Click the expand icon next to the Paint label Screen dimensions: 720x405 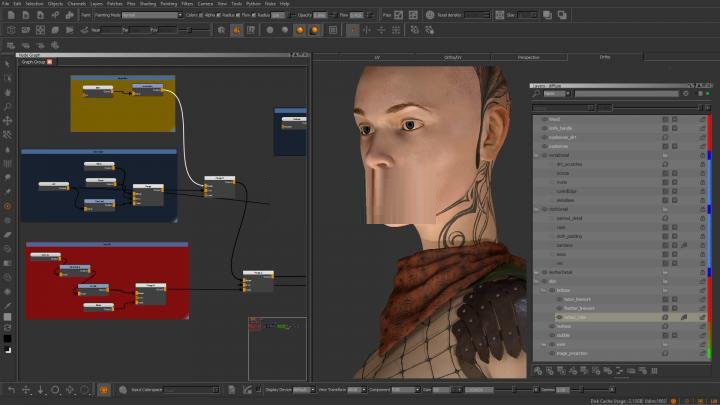pyautogui.click(x=399, y=15)
